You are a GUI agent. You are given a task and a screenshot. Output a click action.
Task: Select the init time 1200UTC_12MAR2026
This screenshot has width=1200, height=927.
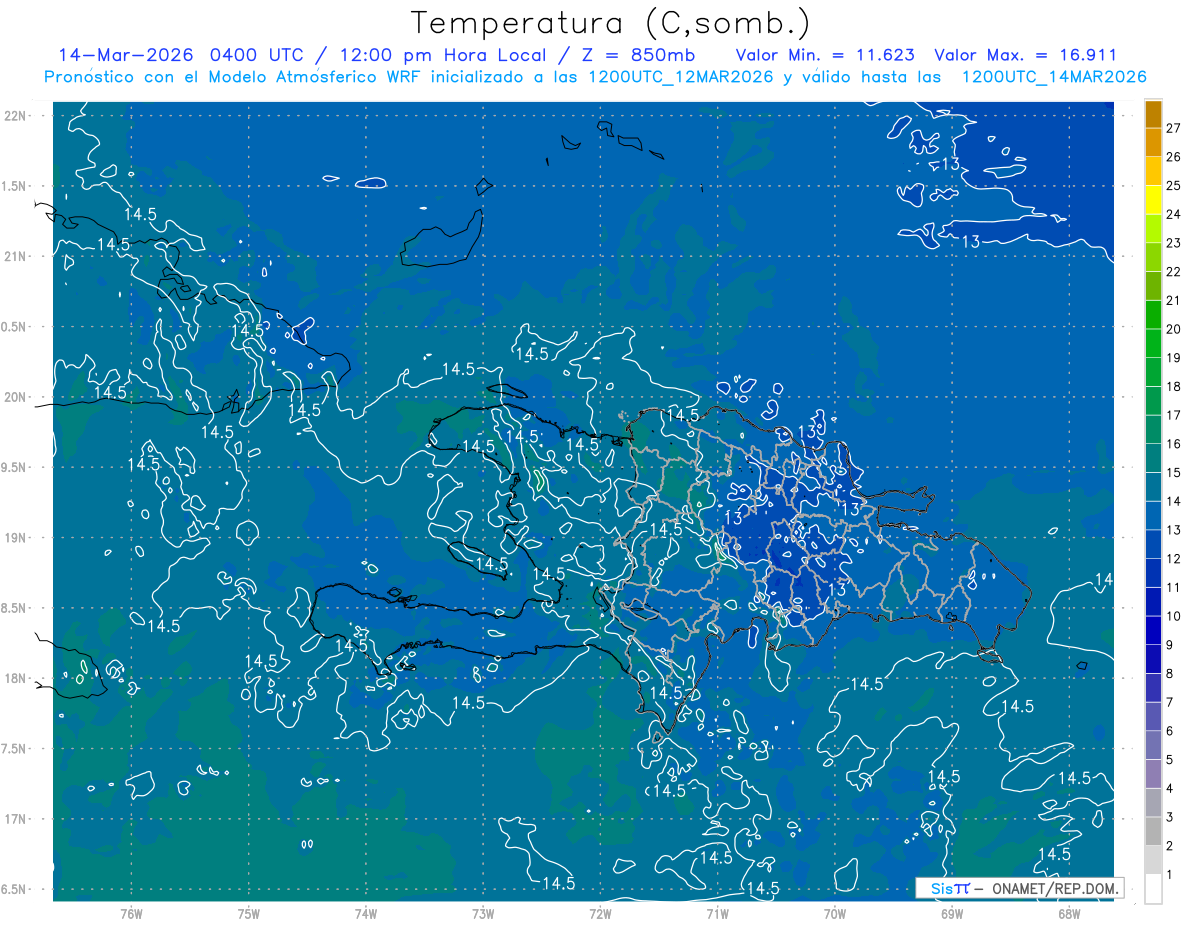(683, 77)
